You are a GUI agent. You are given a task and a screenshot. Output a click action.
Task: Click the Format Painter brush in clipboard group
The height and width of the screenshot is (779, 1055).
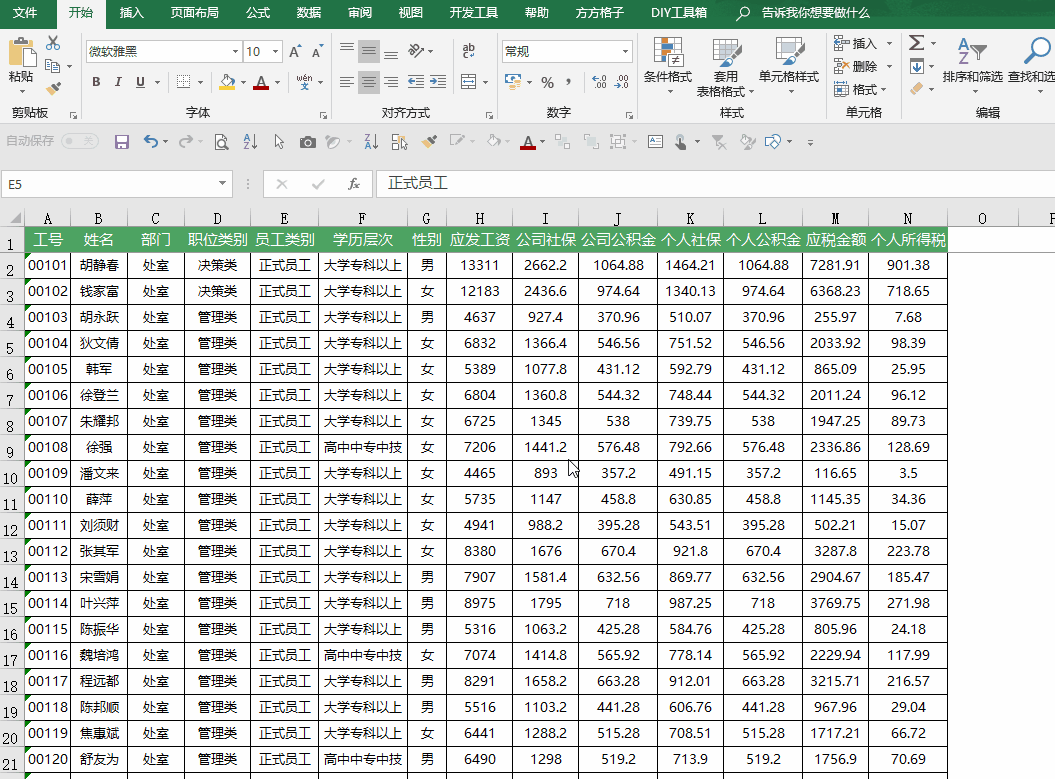(x=53, y=88)
